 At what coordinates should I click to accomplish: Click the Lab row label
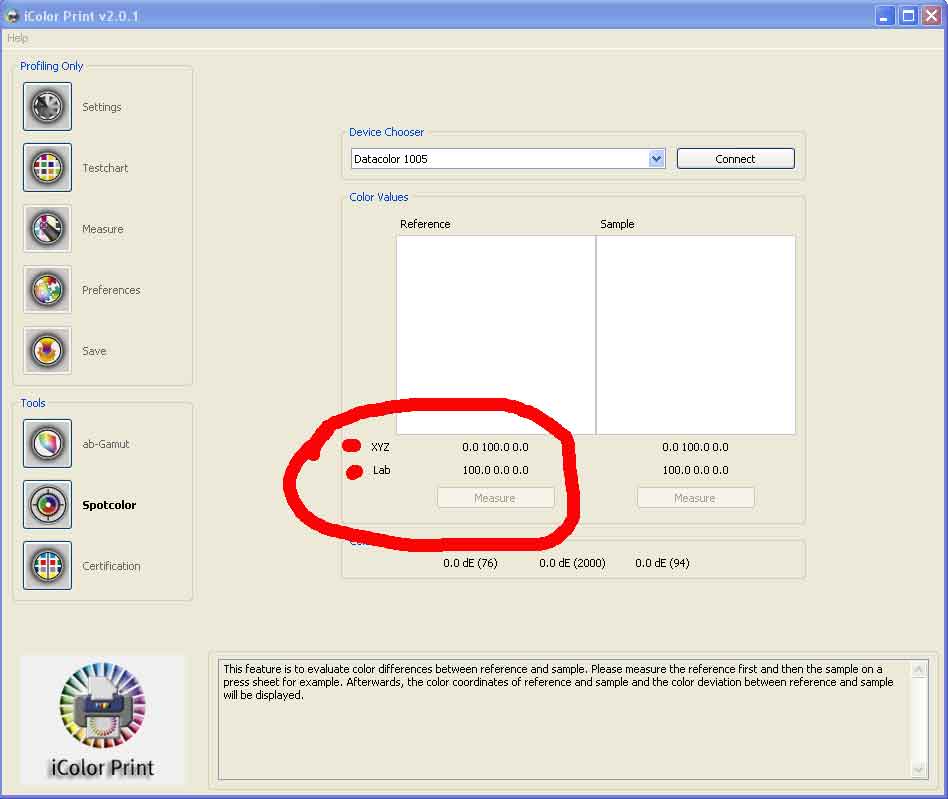(x=381, y=470)
